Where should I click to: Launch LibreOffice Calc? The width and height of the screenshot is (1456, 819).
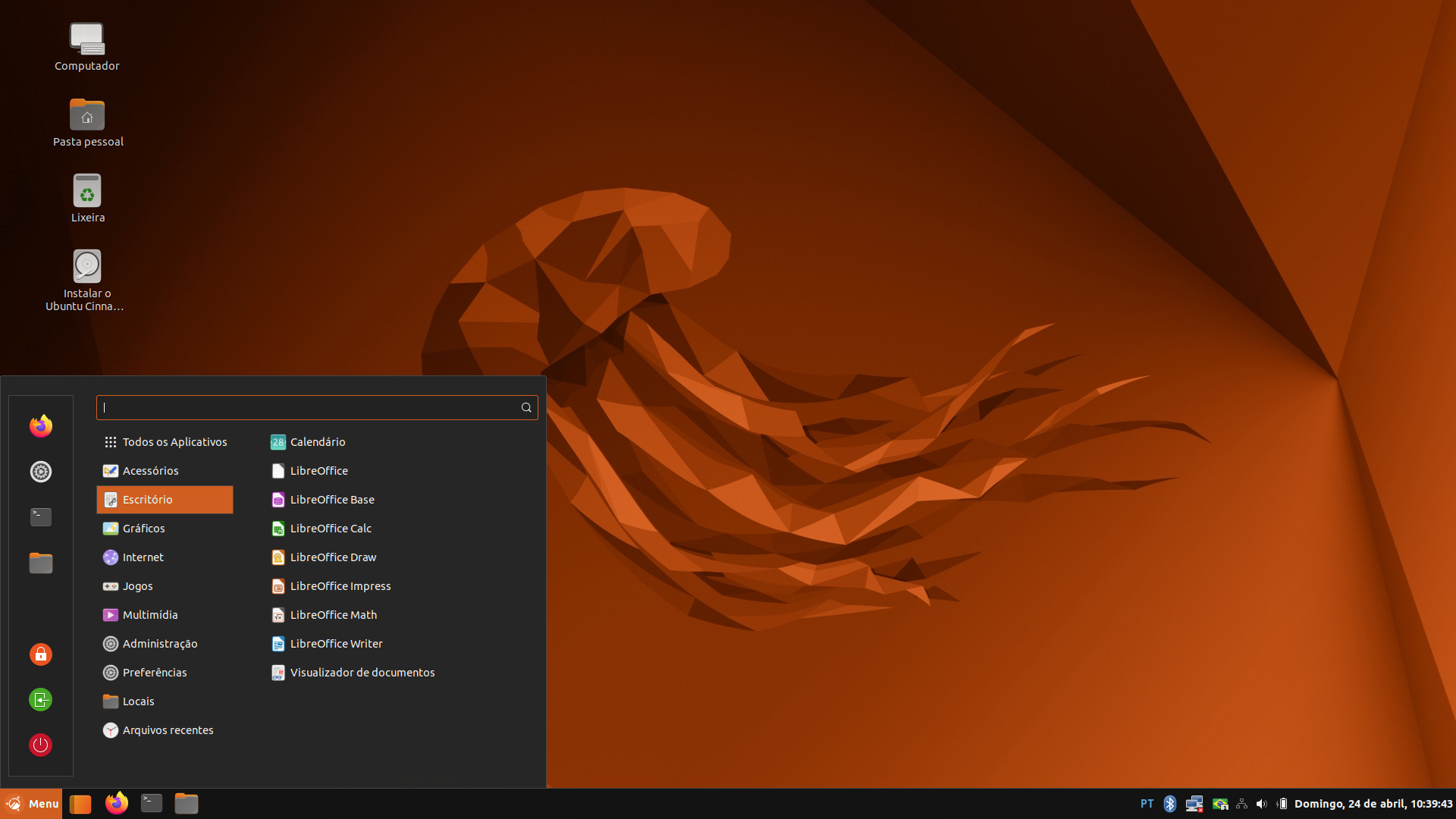point(321,529)
